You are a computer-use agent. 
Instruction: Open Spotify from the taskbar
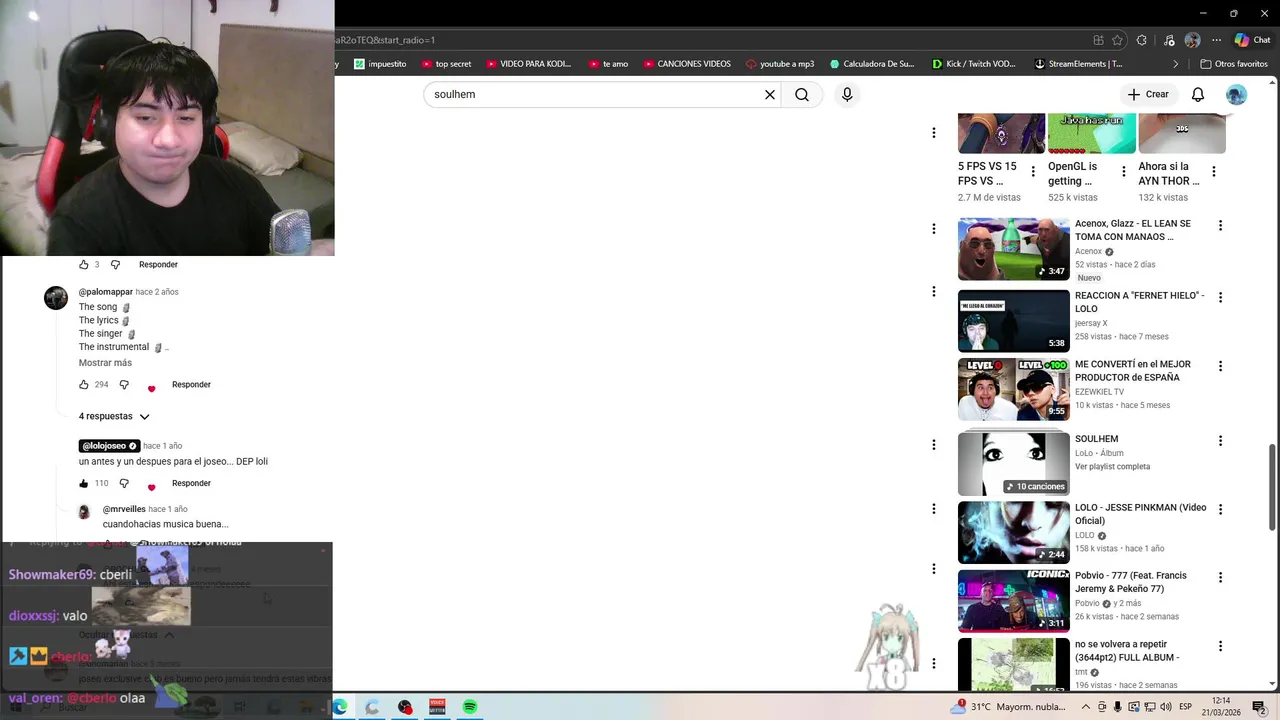pos(470,707)
